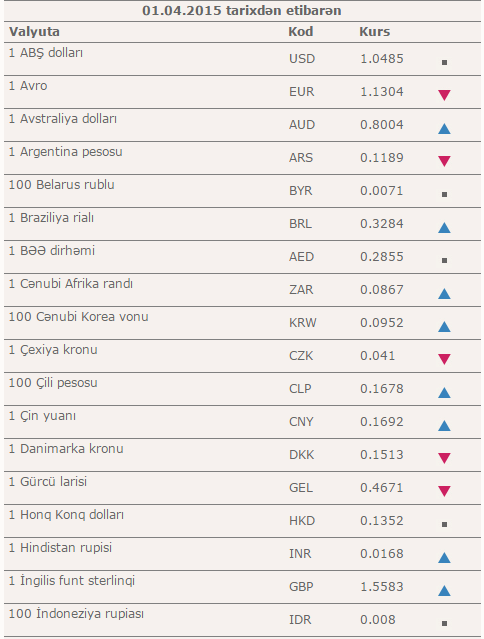Click the blue up arrow next to AUD
The image size is (484, 639).
click(x=444, y=129)
